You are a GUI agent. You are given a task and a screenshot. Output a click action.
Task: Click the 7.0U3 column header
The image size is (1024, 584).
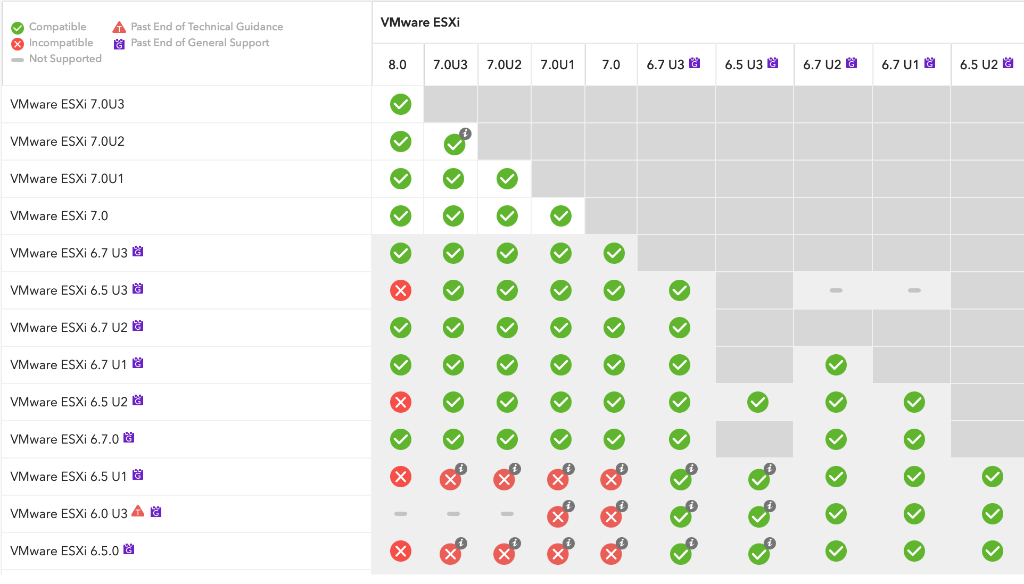pos(451,65)
